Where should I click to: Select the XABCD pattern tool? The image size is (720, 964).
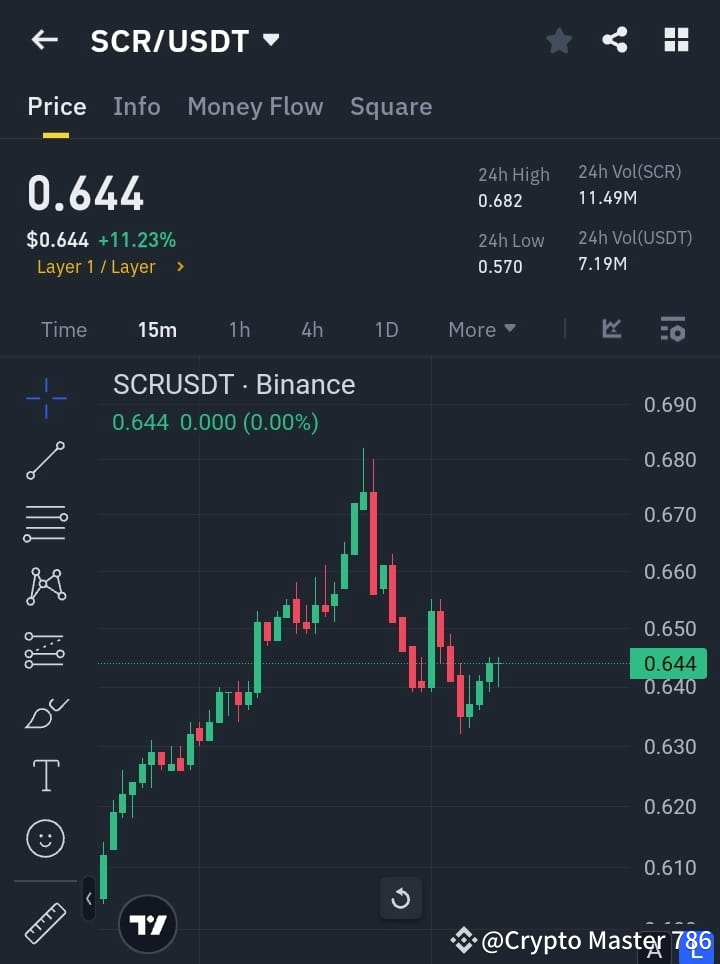(45, 587)
